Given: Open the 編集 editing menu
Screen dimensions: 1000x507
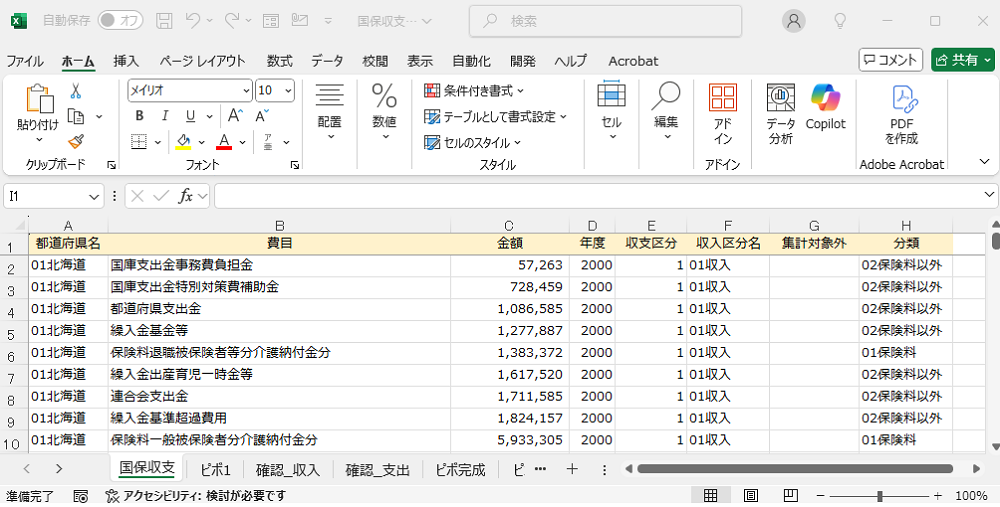Looking at the screenshot, I should point(666,112).
